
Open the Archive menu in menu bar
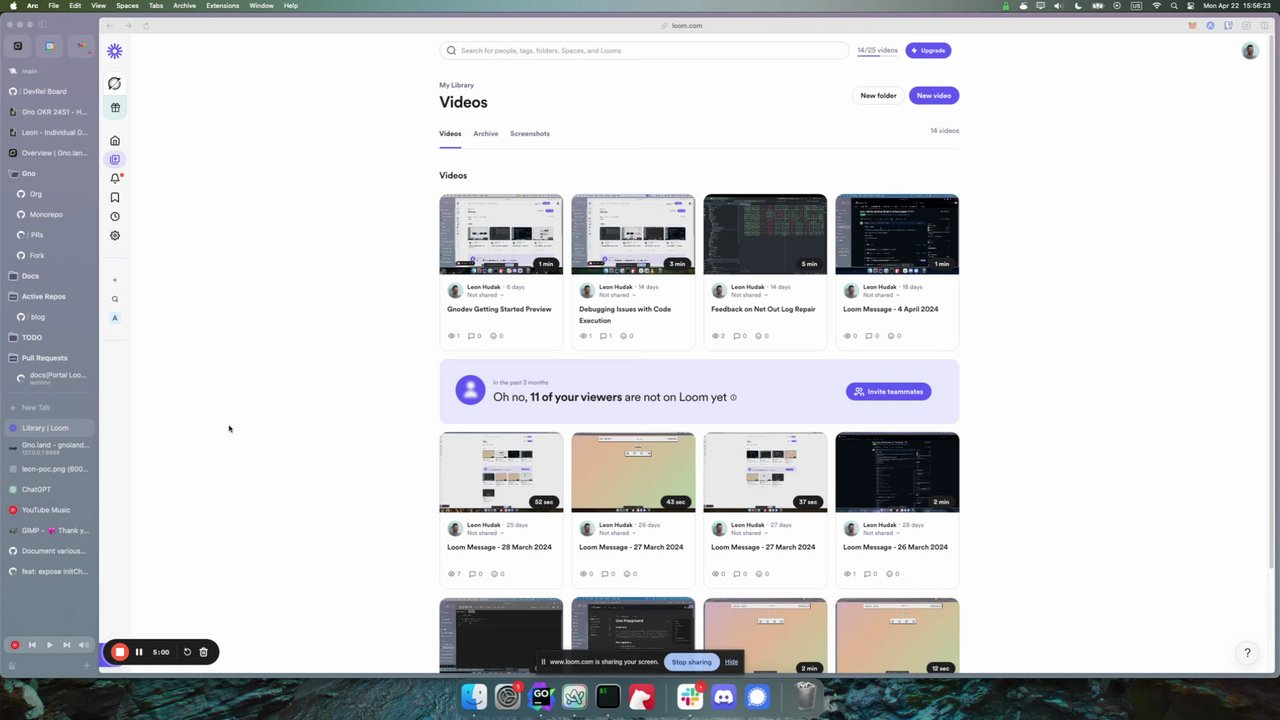pos(184,6)
